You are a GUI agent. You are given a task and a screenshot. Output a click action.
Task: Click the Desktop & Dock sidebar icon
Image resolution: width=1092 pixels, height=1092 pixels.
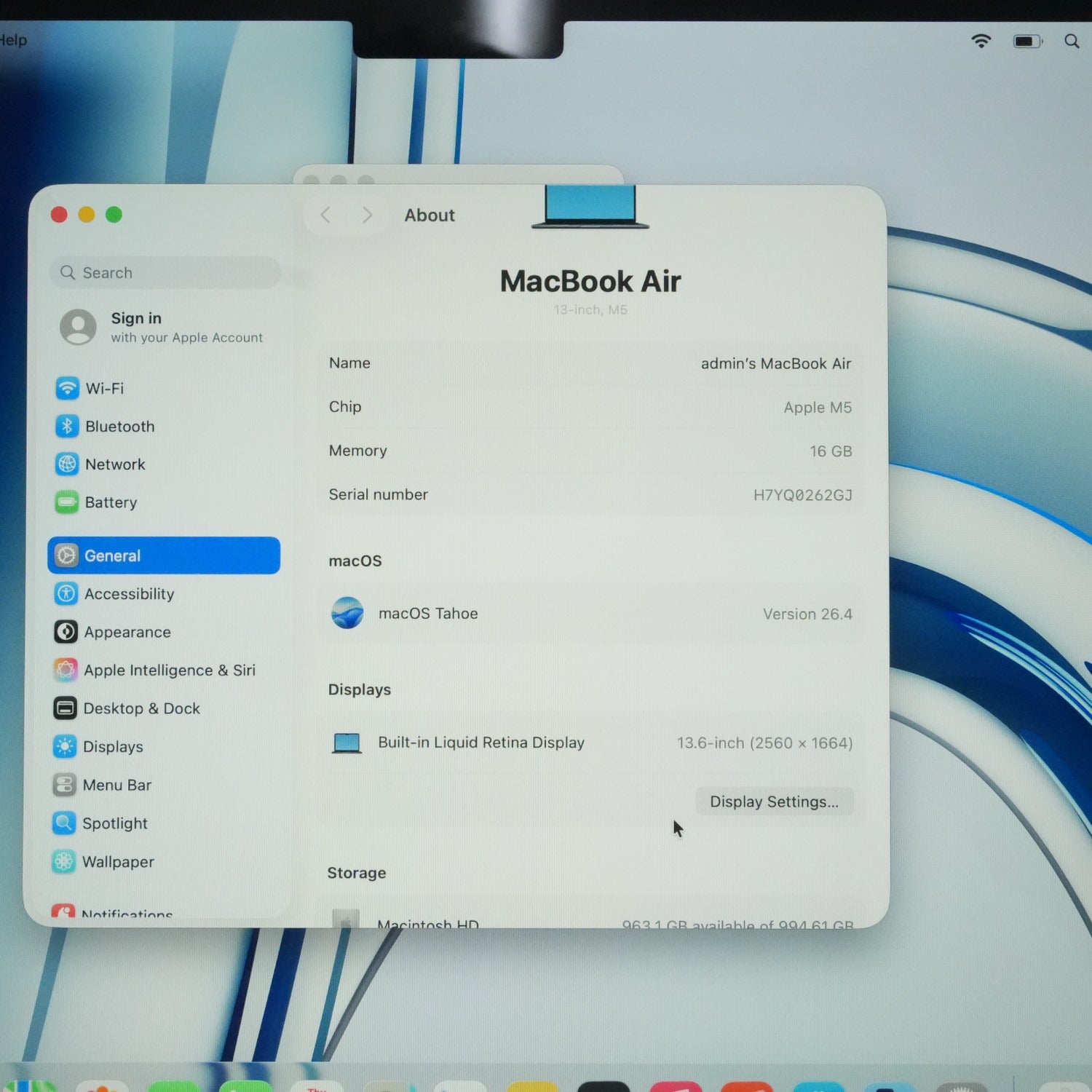[x=65, y=708]
